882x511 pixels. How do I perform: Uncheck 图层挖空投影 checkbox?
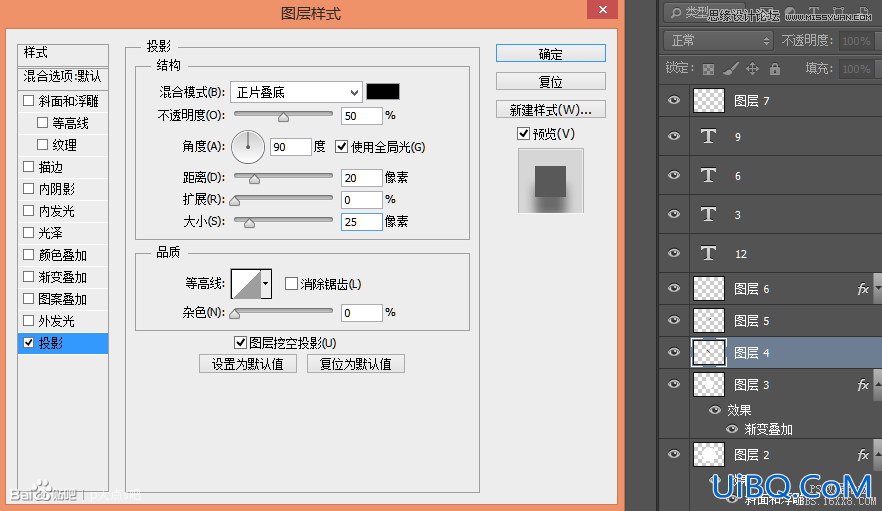[240, 342]
